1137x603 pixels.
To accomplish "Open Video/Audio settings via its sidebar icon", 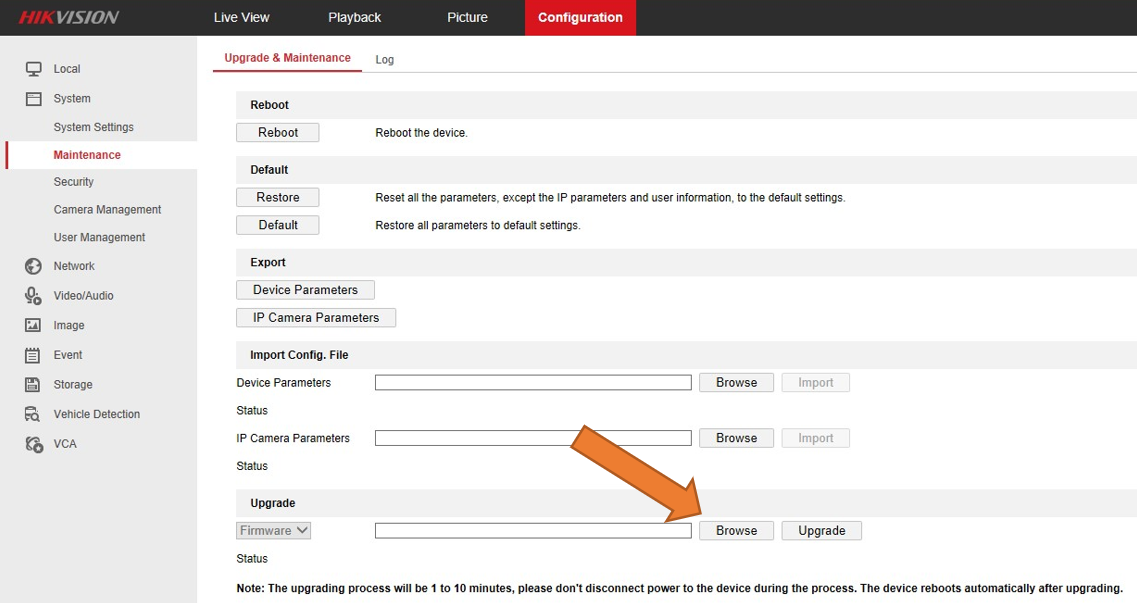I will point(32,295).
